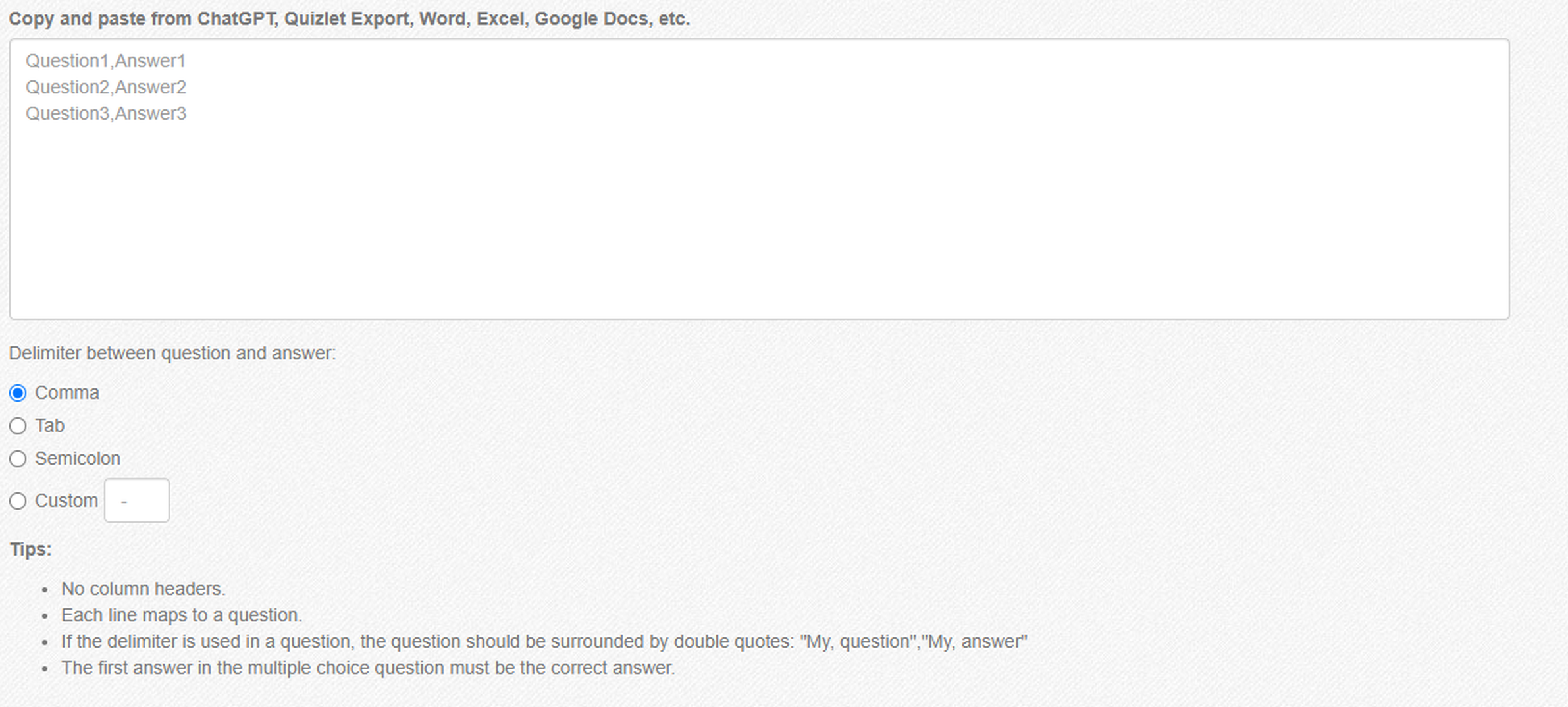Choose the Tab delimiter radio button
This screenshot has height=707, width=1568.
pos(18,426)
